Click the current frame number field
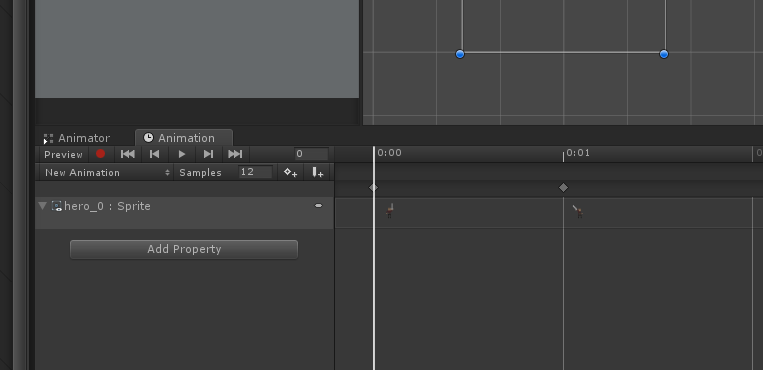This screenshot has height=370, width=763. (x=311, y=154)
